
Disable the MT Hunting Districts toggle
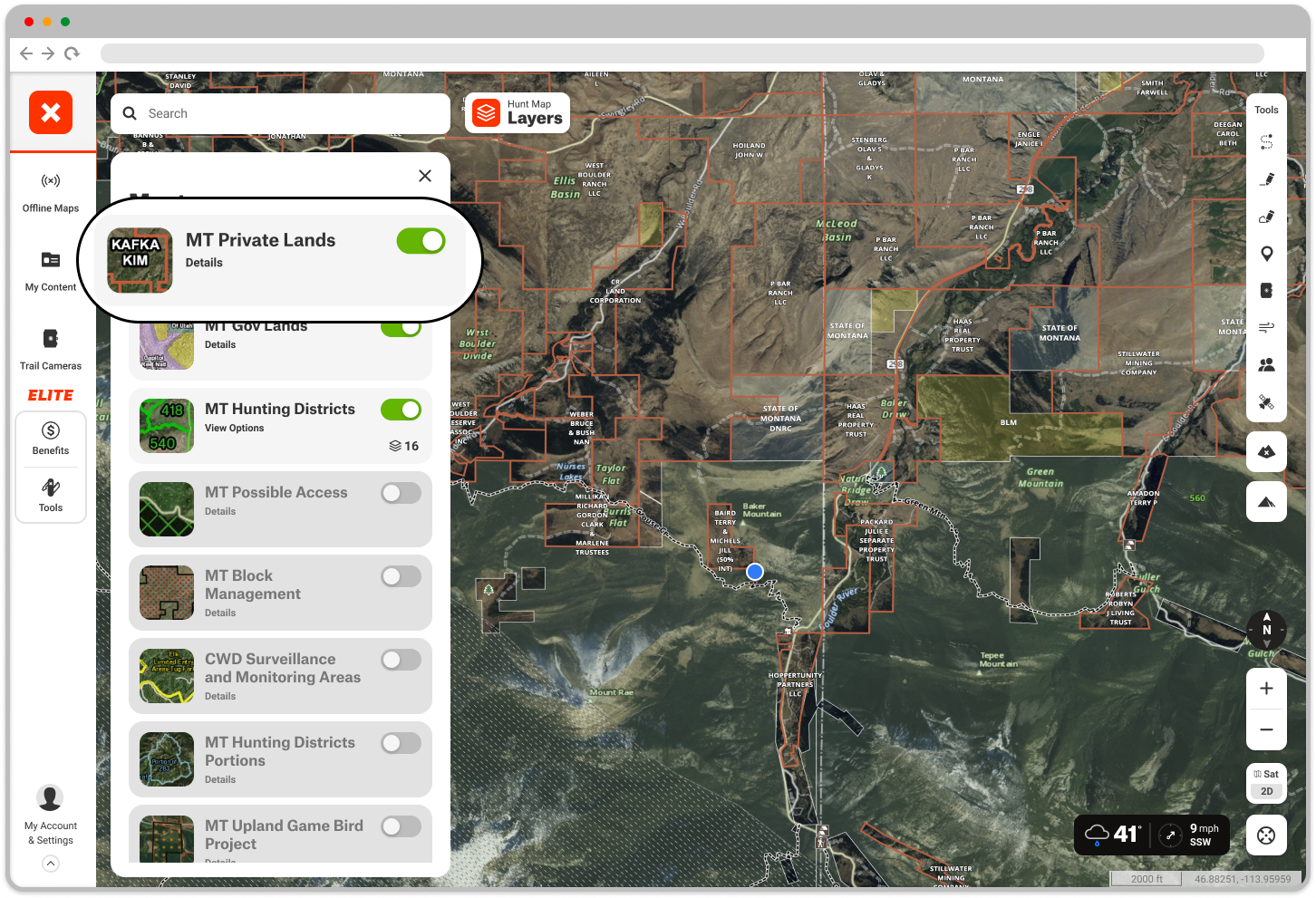click(x=401, y=410)
